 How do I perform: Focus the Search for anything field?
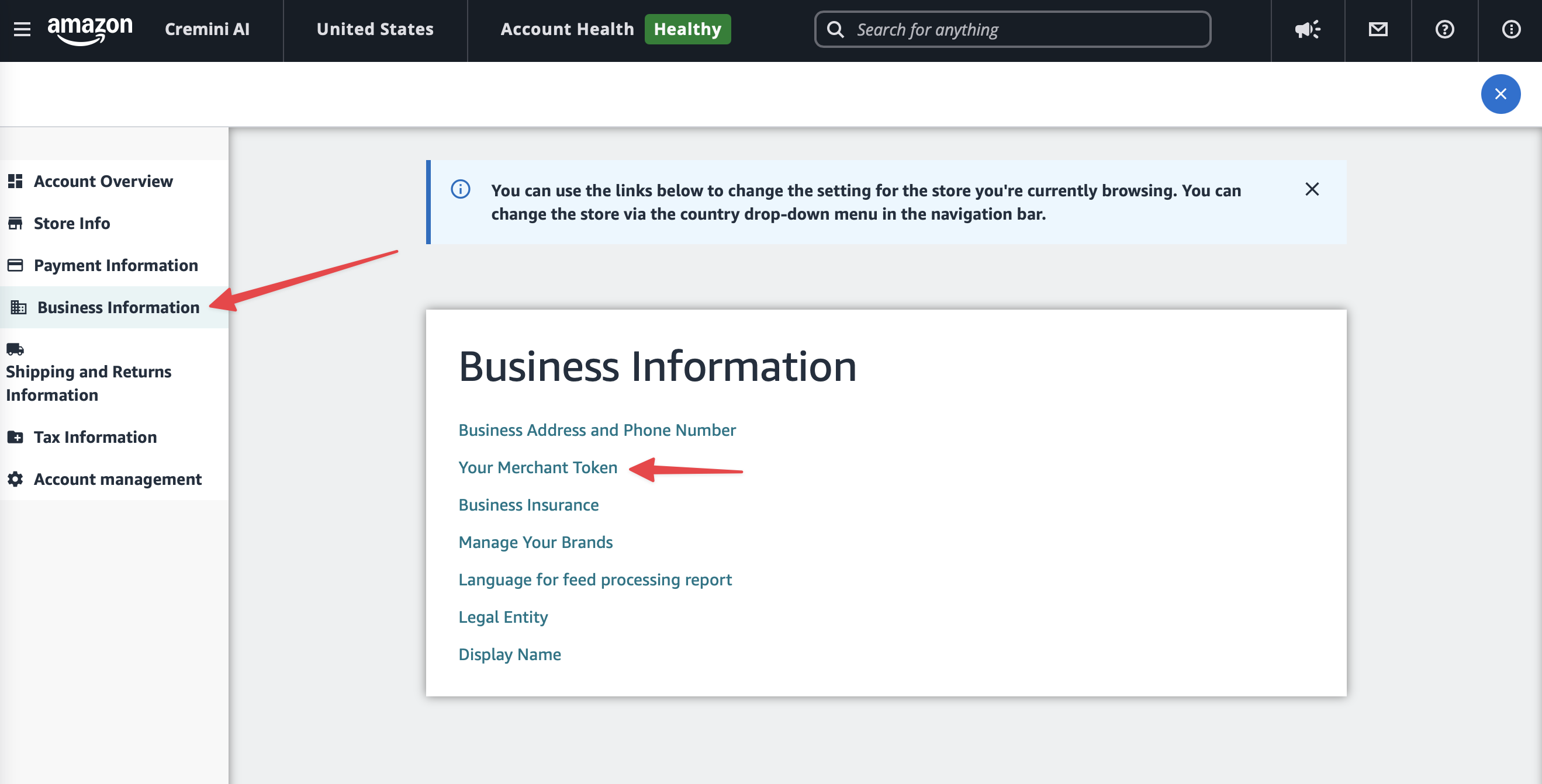[x=1012, y=29]
